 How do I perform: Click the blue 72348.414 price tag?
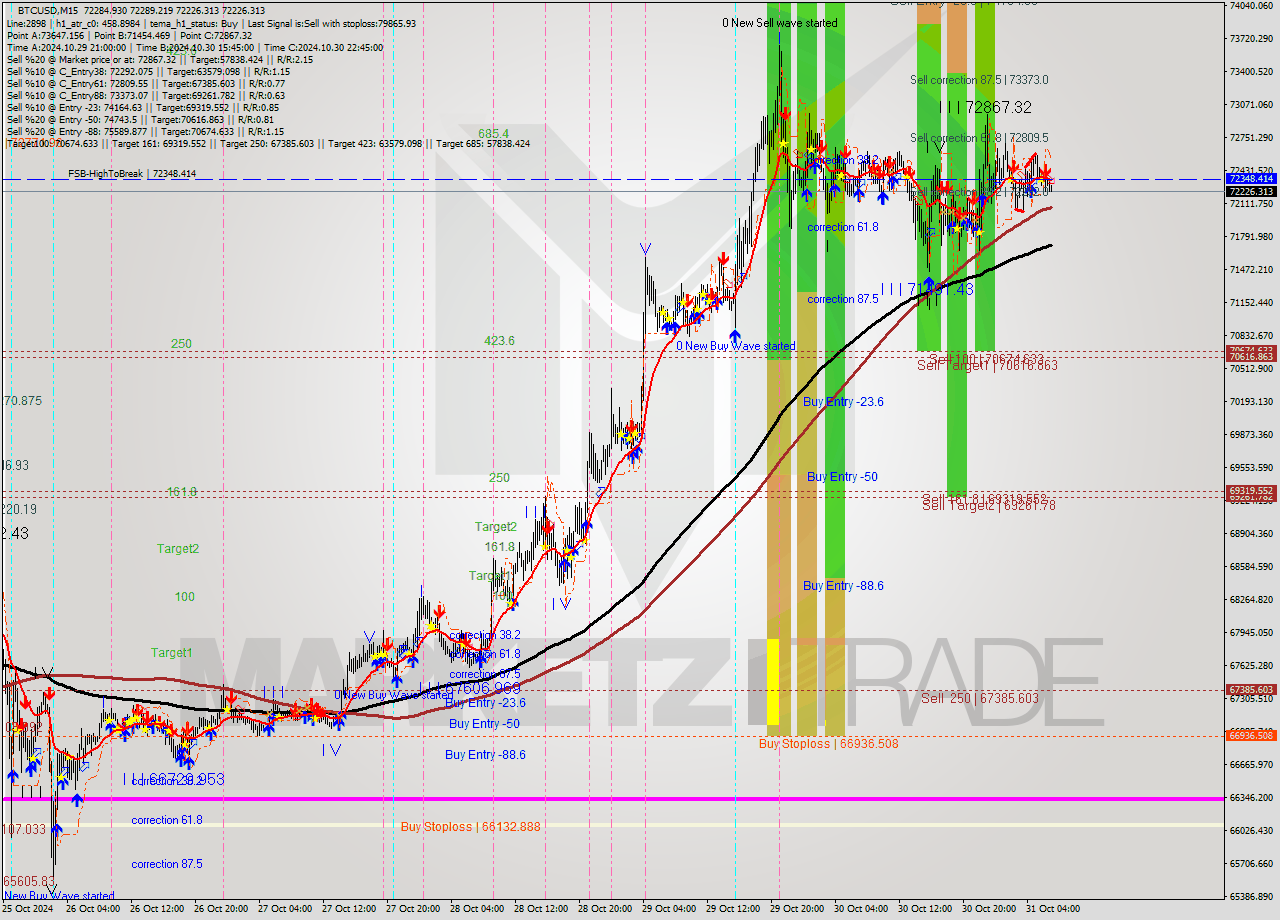1251,178
